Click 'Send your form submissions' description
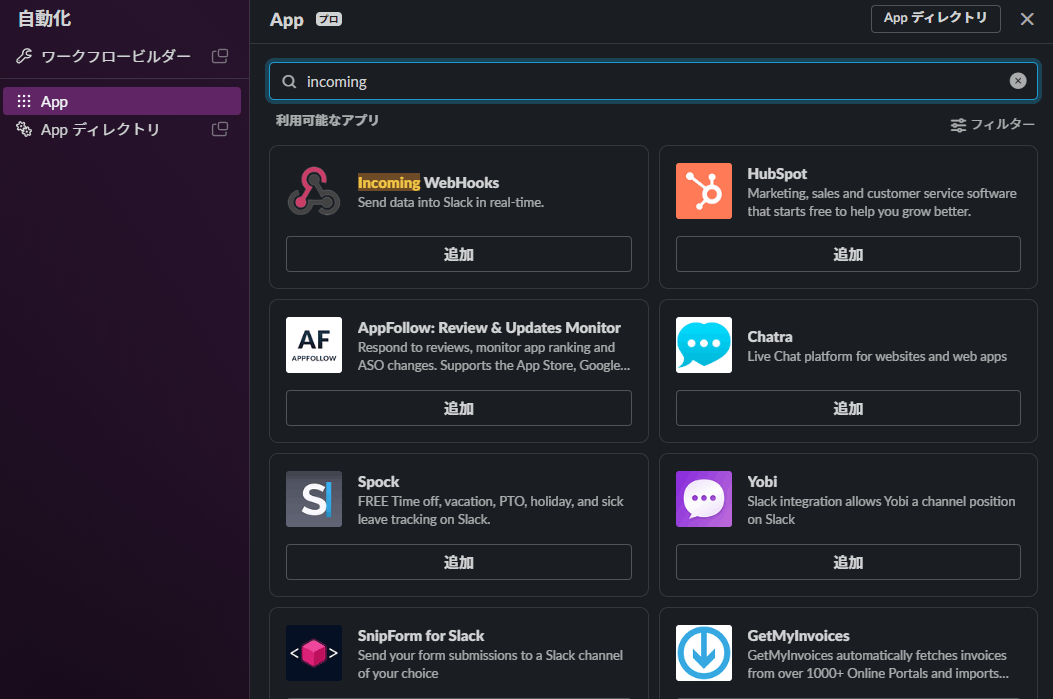 coord(490,664)
